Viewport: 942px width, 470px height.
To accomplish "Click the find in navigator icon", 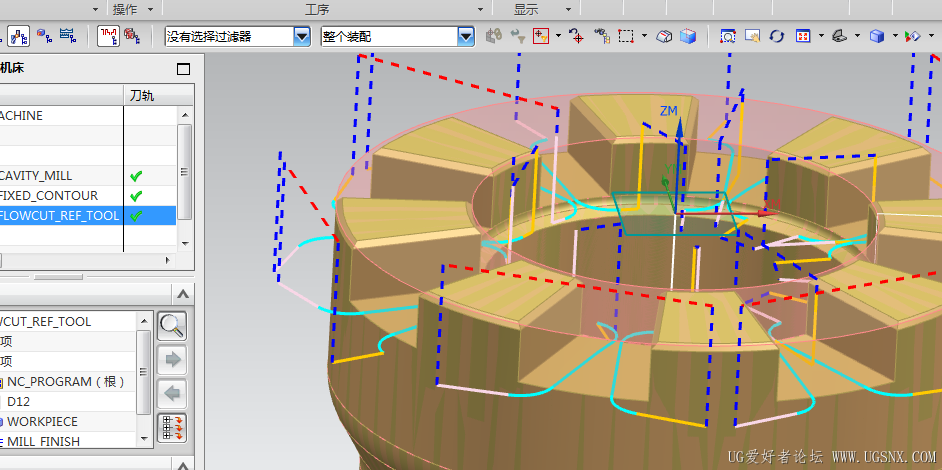I will 601,36.
